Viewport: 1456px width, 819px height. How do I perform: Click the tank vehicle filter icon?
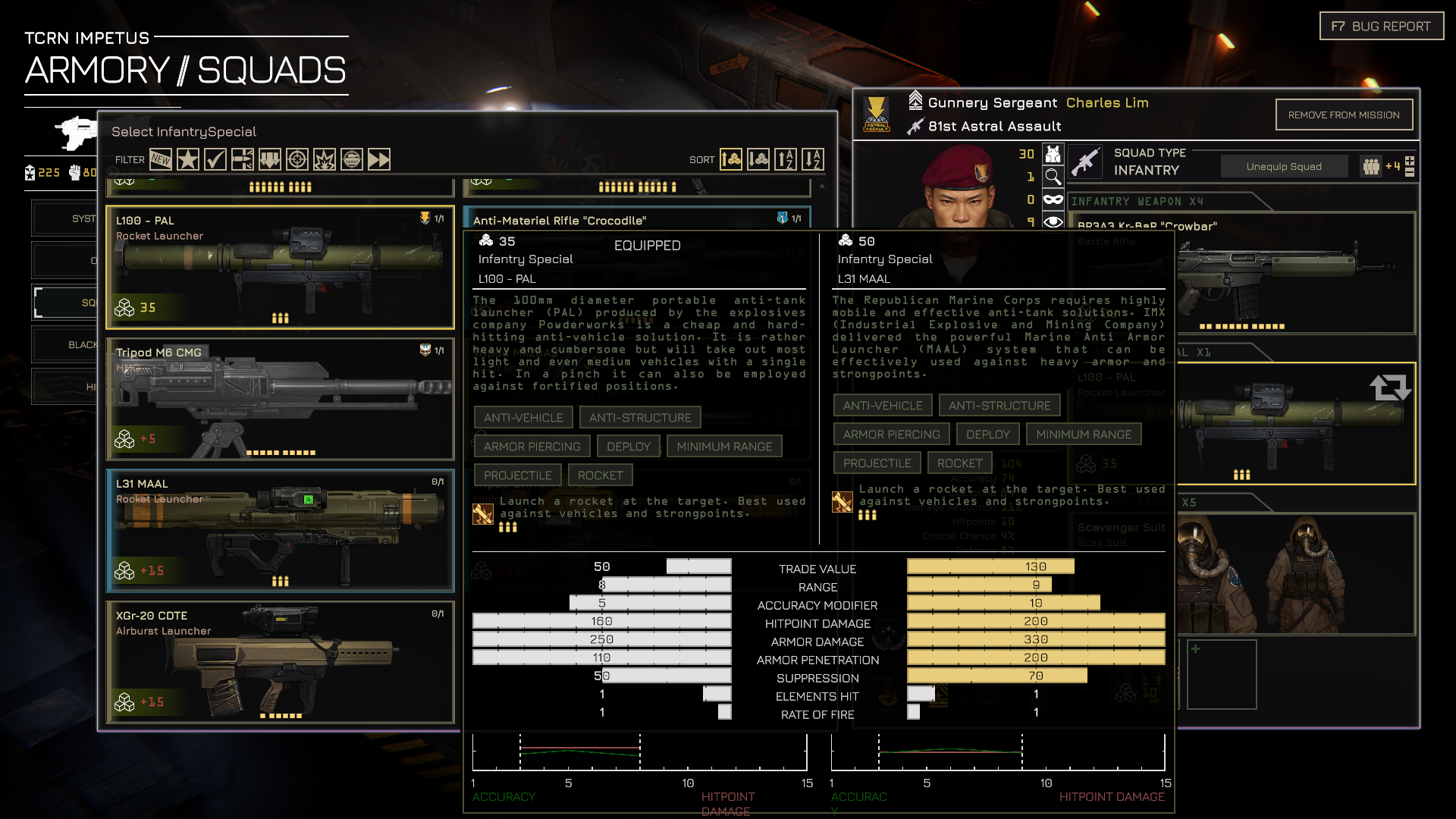pos(352,159)
